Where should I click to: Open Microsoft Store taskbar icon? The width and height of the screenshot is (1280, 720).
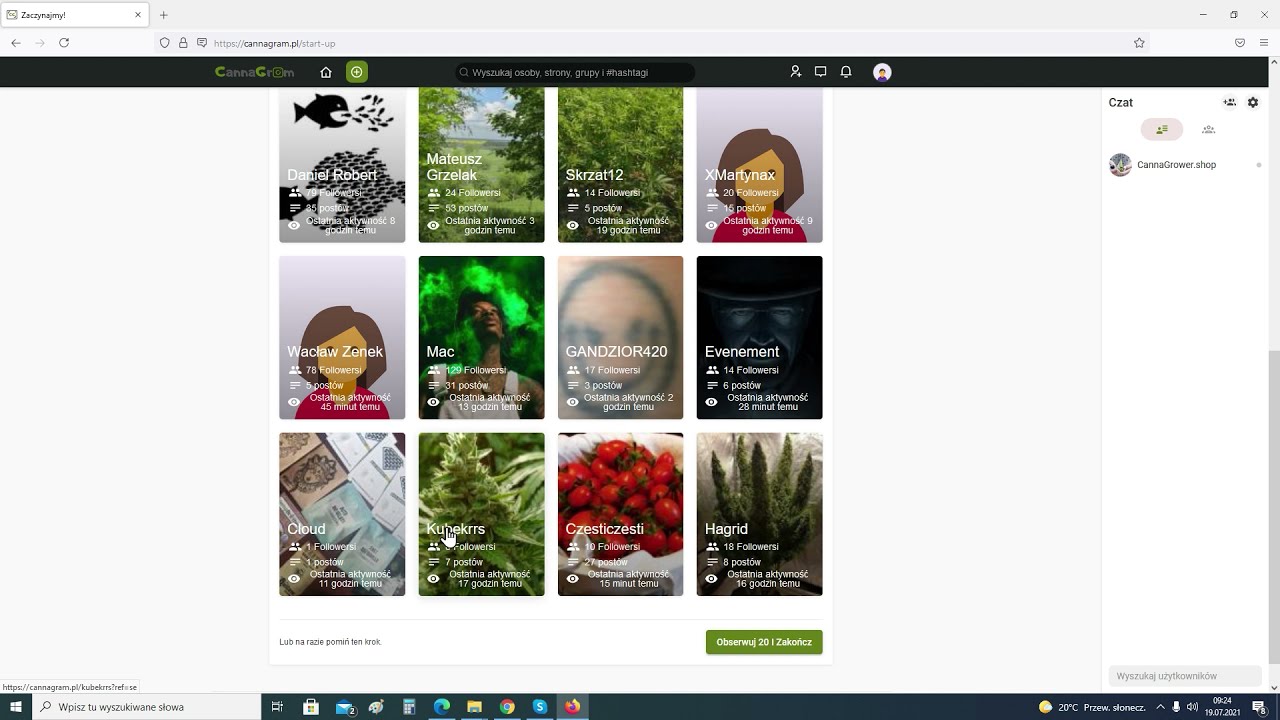tap(311, 707)
